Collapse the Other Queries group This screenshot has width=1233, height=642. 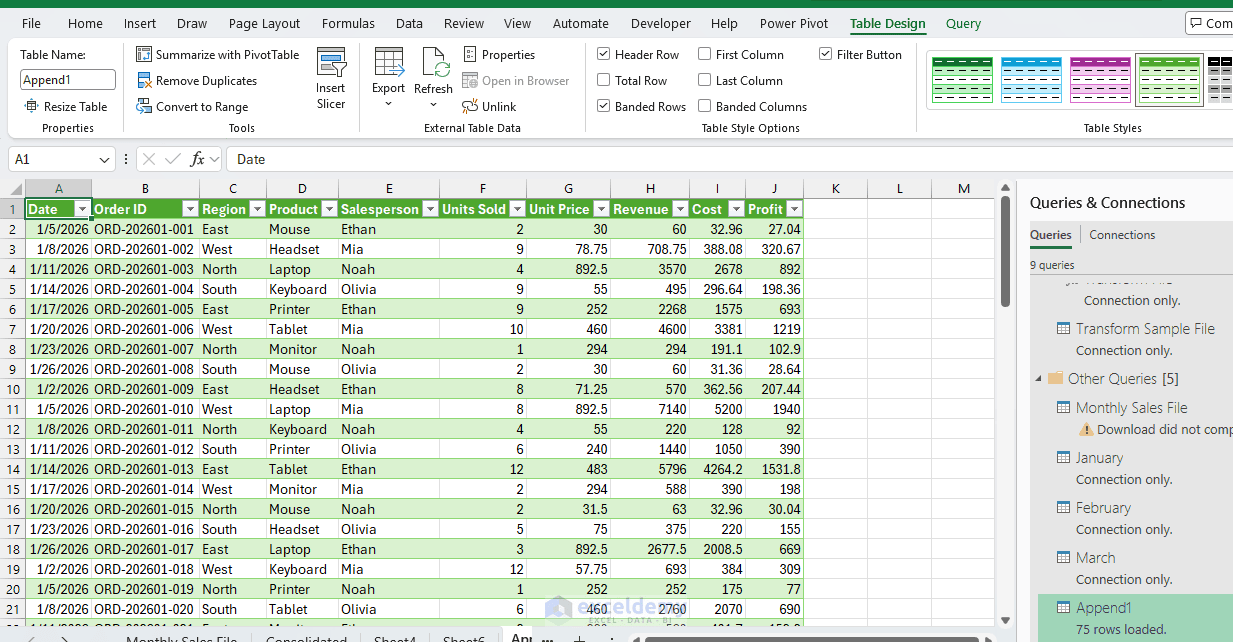coord(1037,379)
